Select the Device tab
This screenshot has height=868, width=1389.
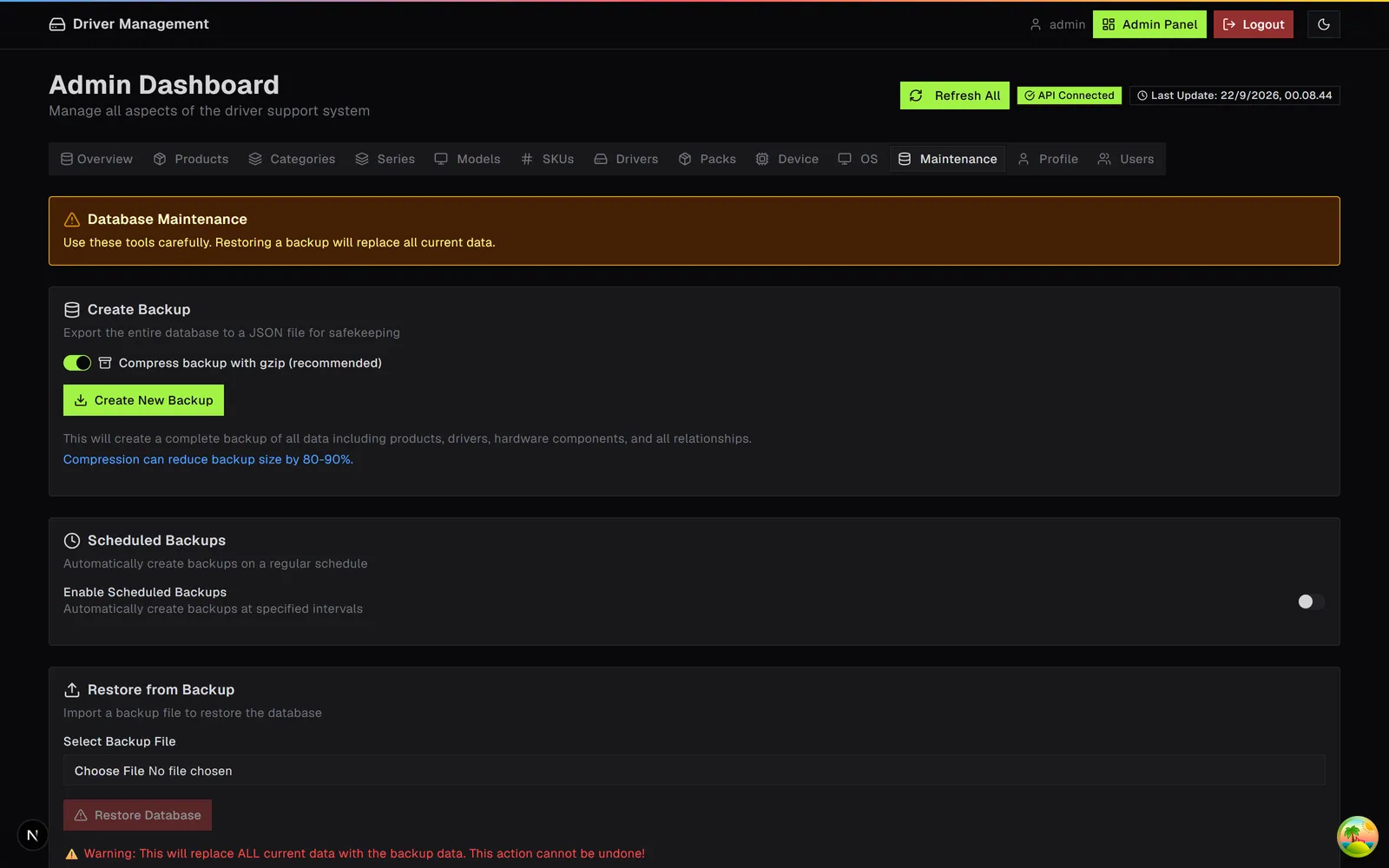787,159
